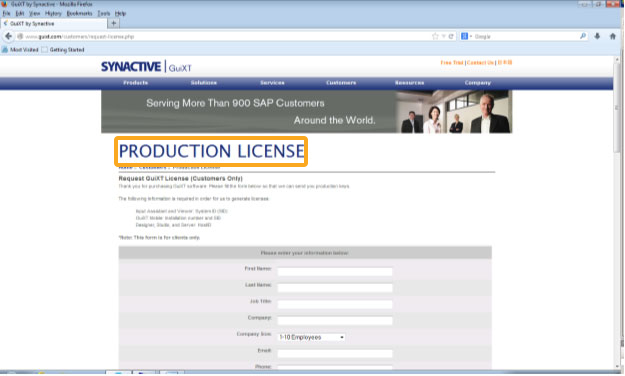
Task: Open the Bookmarks menu
Action: point(79,14)
